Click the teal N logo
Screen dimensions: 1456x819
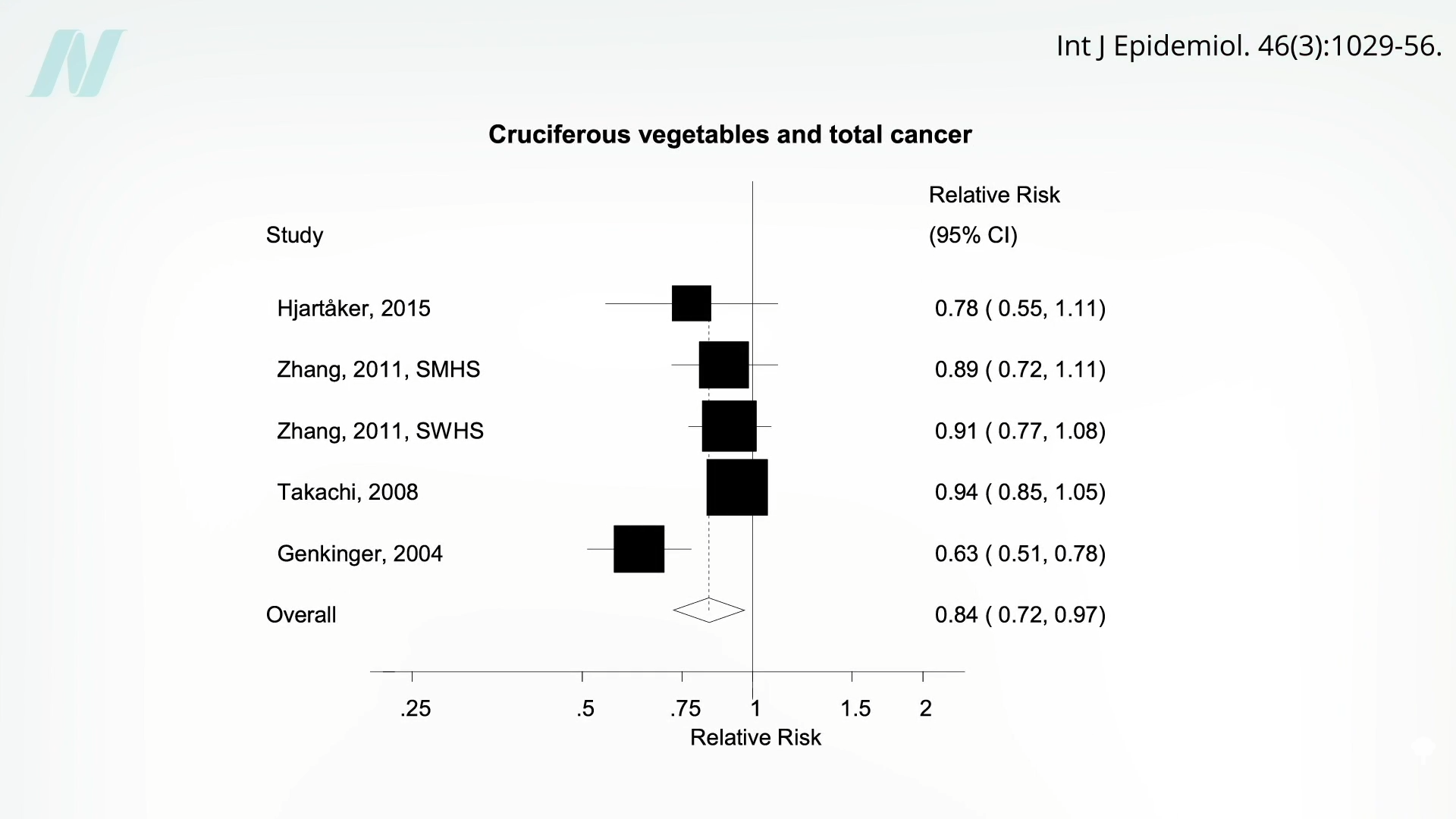tap(77, 63)
